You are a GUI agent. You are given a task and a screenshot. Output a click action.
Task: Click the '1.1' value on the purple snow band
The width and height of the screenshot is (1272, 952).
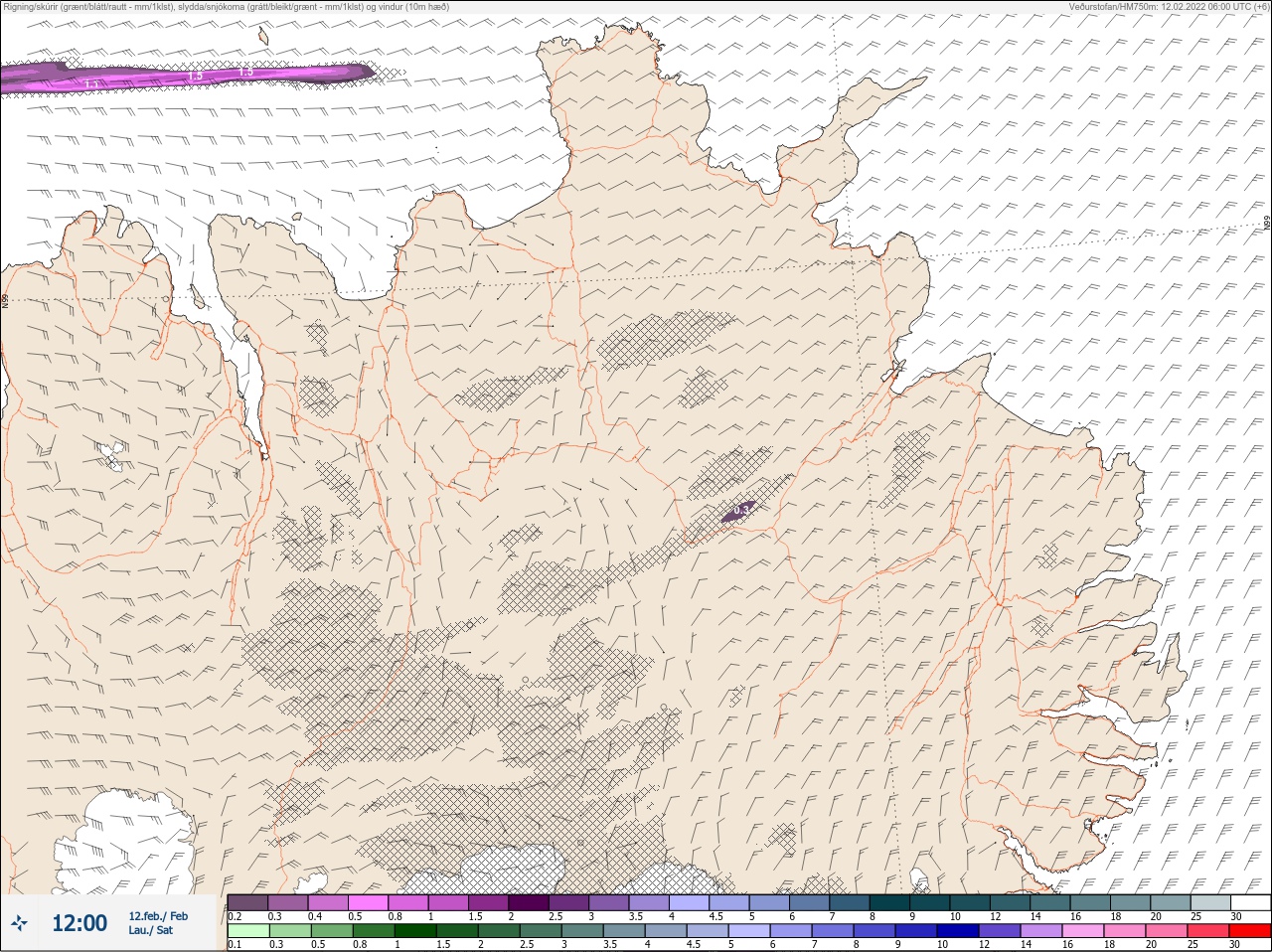coord(90,84)
